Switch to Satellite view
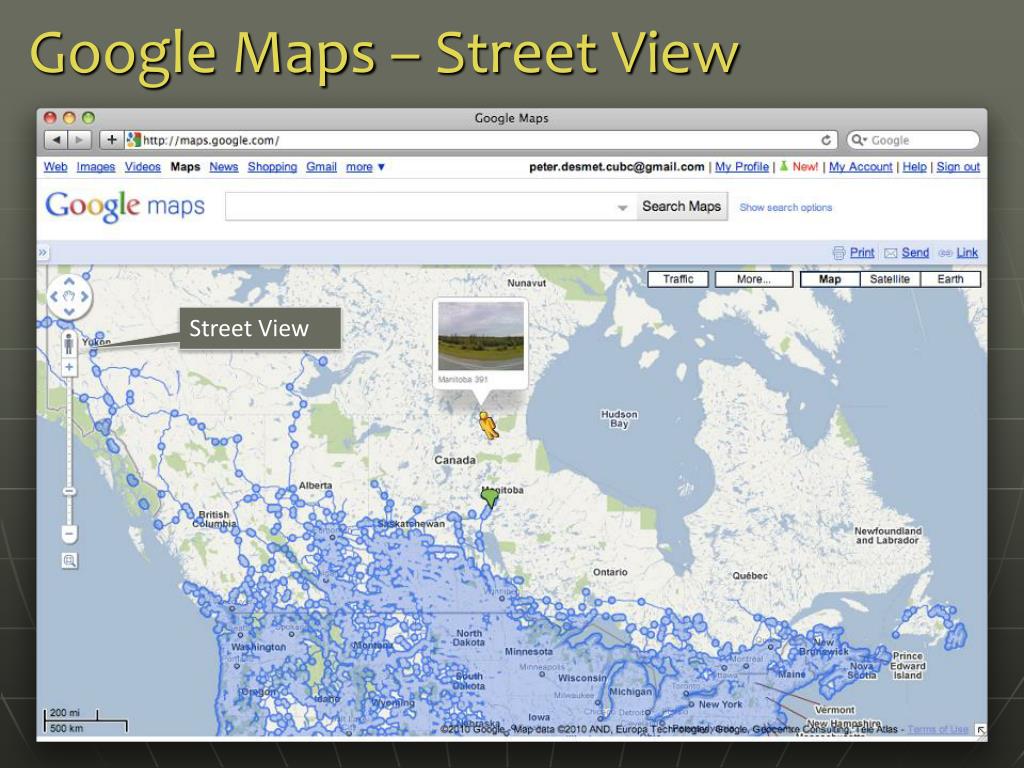This screenshot has width=1024, height=768. pos(889,279)
